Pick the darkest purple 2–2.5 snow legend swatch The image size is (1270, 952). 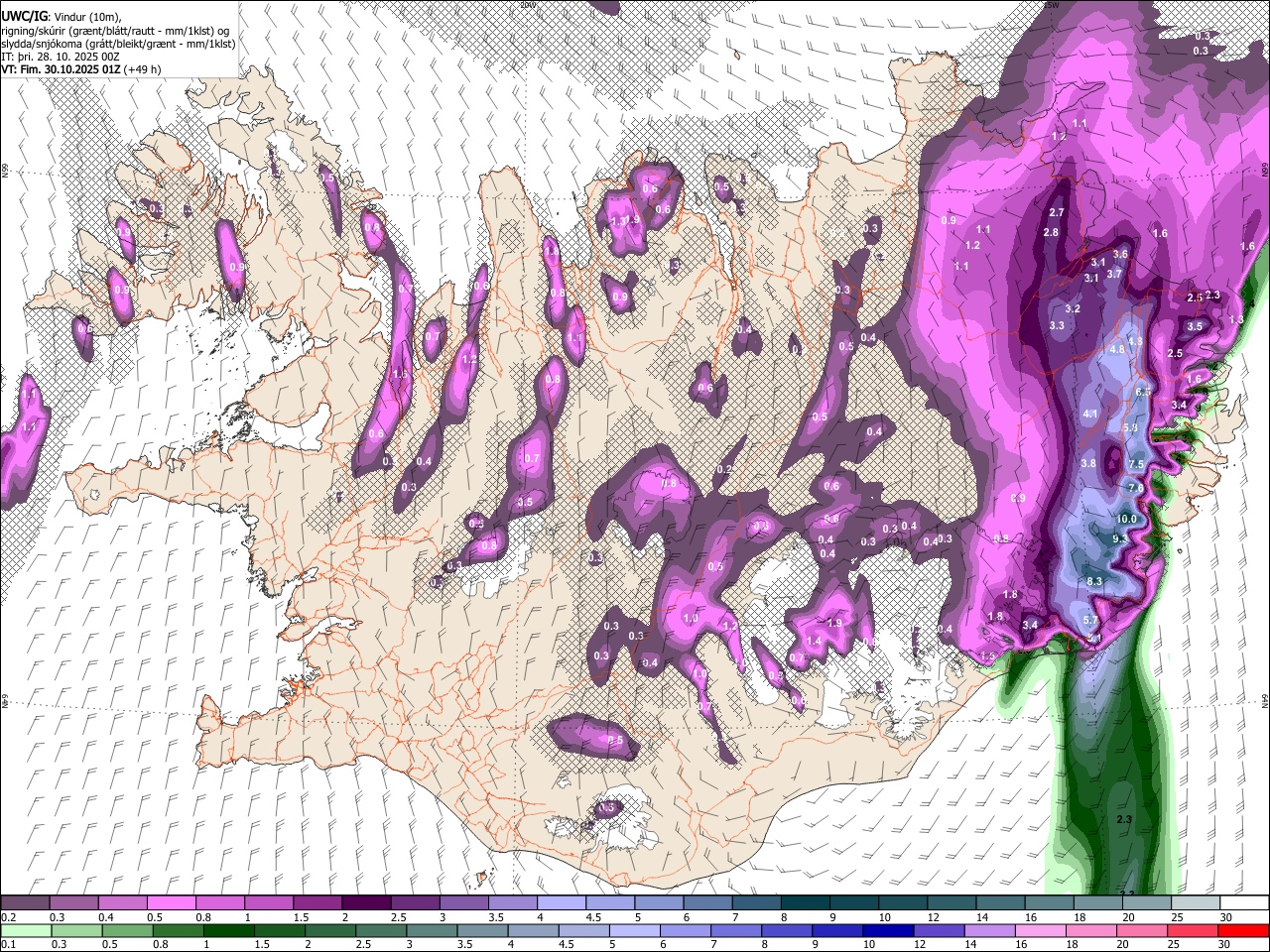point(366,903)
